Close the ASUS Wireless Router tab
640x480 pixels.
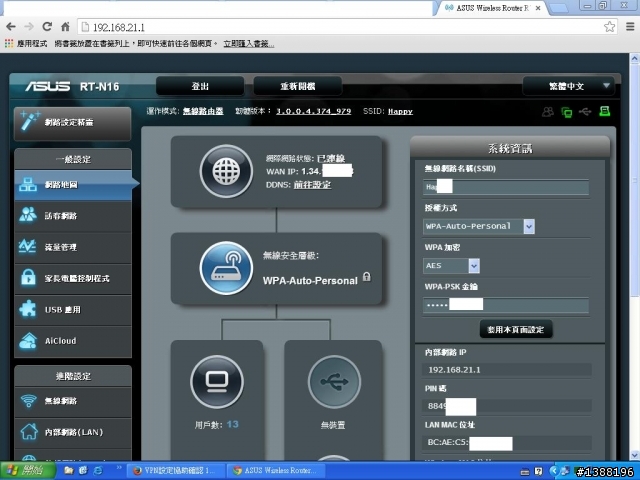(539, 8)
